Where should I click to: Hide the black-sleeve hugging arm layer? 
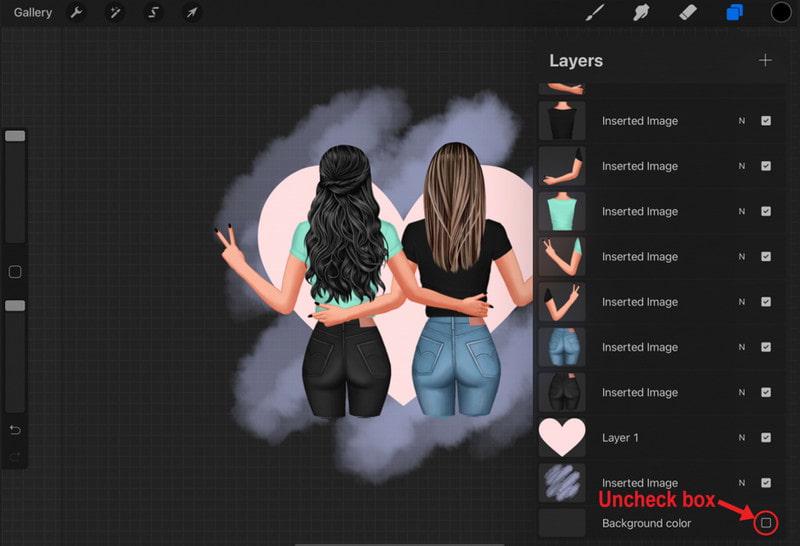pyautogui.click(x=766, y=166)
